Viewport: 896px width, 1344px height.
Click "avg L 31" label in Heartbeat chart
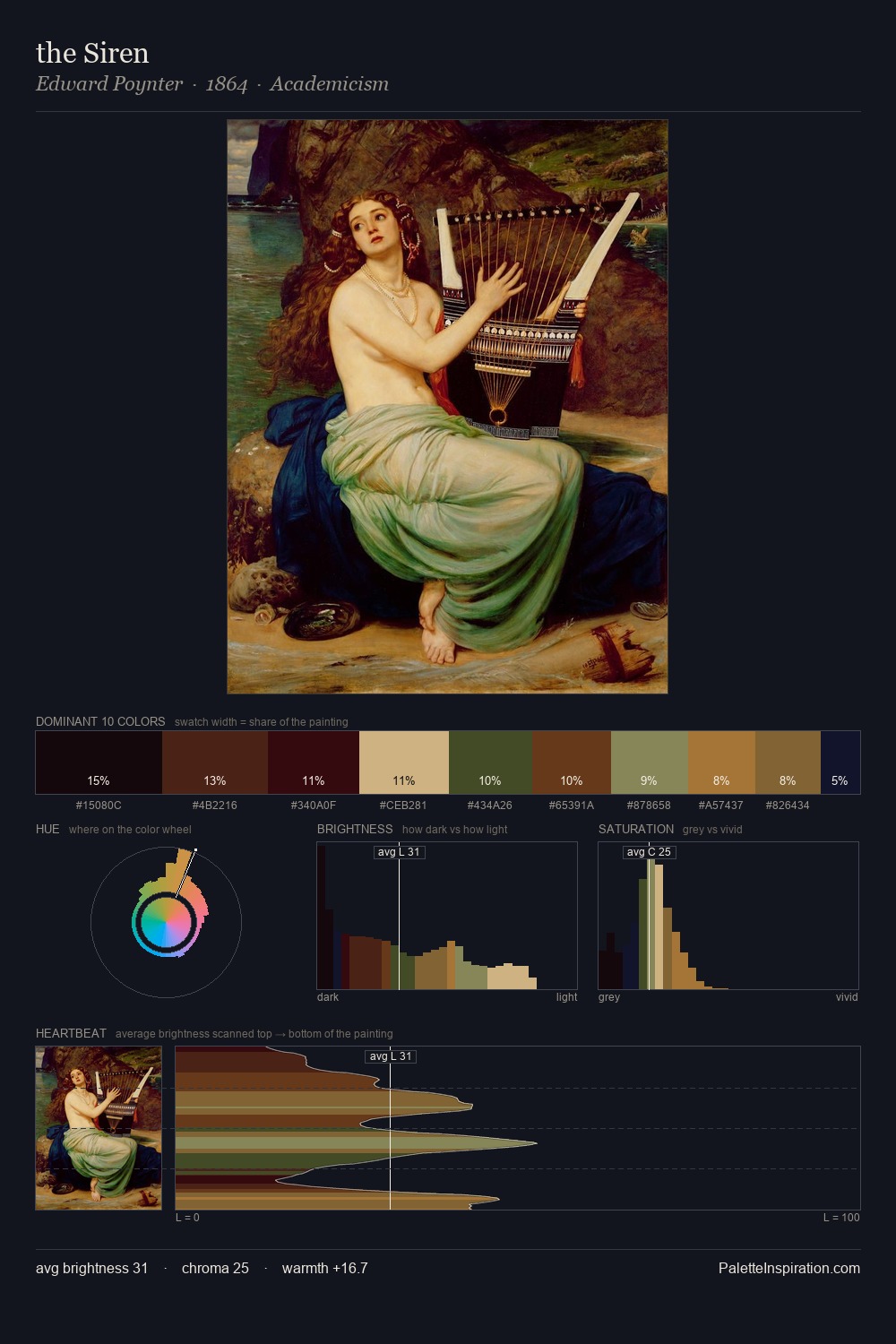click(x=391, y=1056)
